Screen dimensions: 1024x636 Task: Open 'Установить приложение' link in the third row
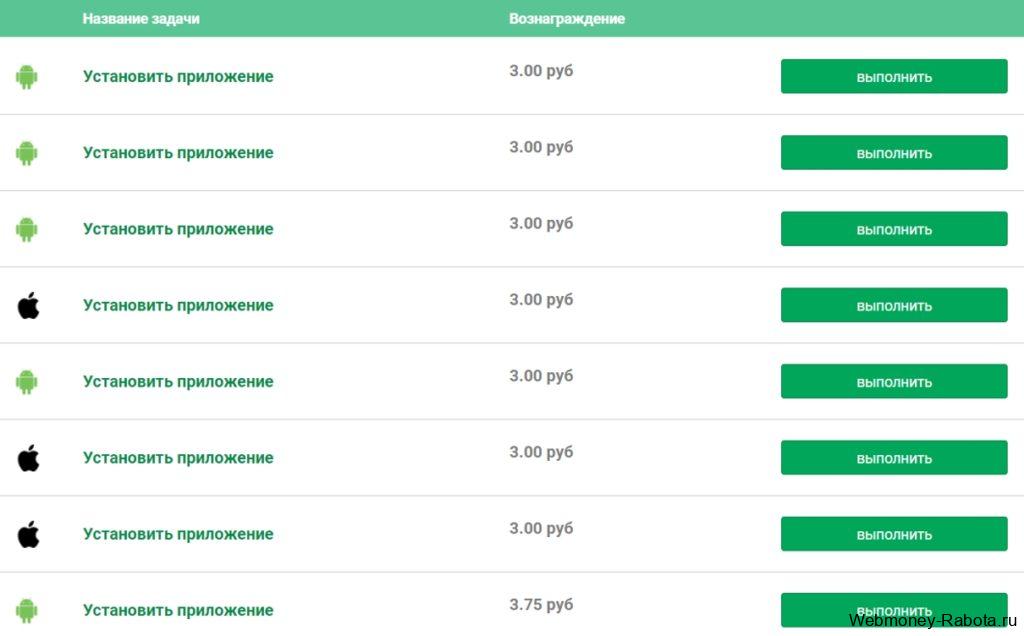click(x=178, y=229)
